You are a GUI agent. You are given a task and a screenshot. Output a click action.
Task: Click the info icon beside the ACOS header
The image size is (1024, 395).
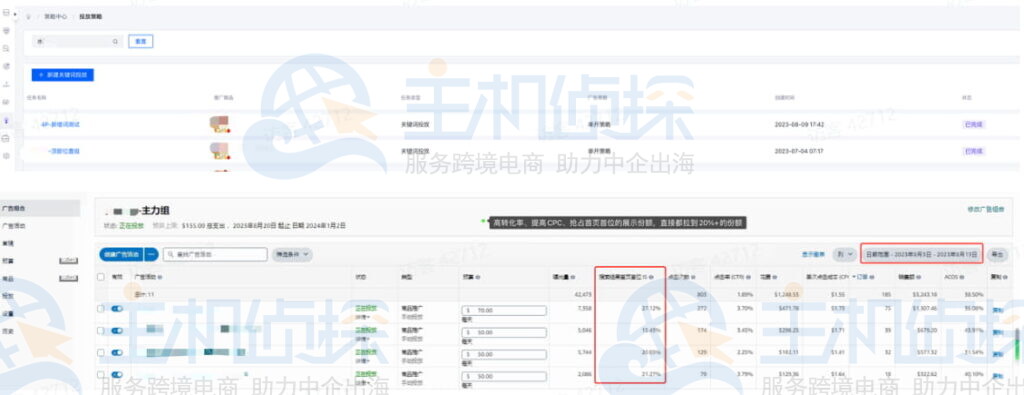961,277
